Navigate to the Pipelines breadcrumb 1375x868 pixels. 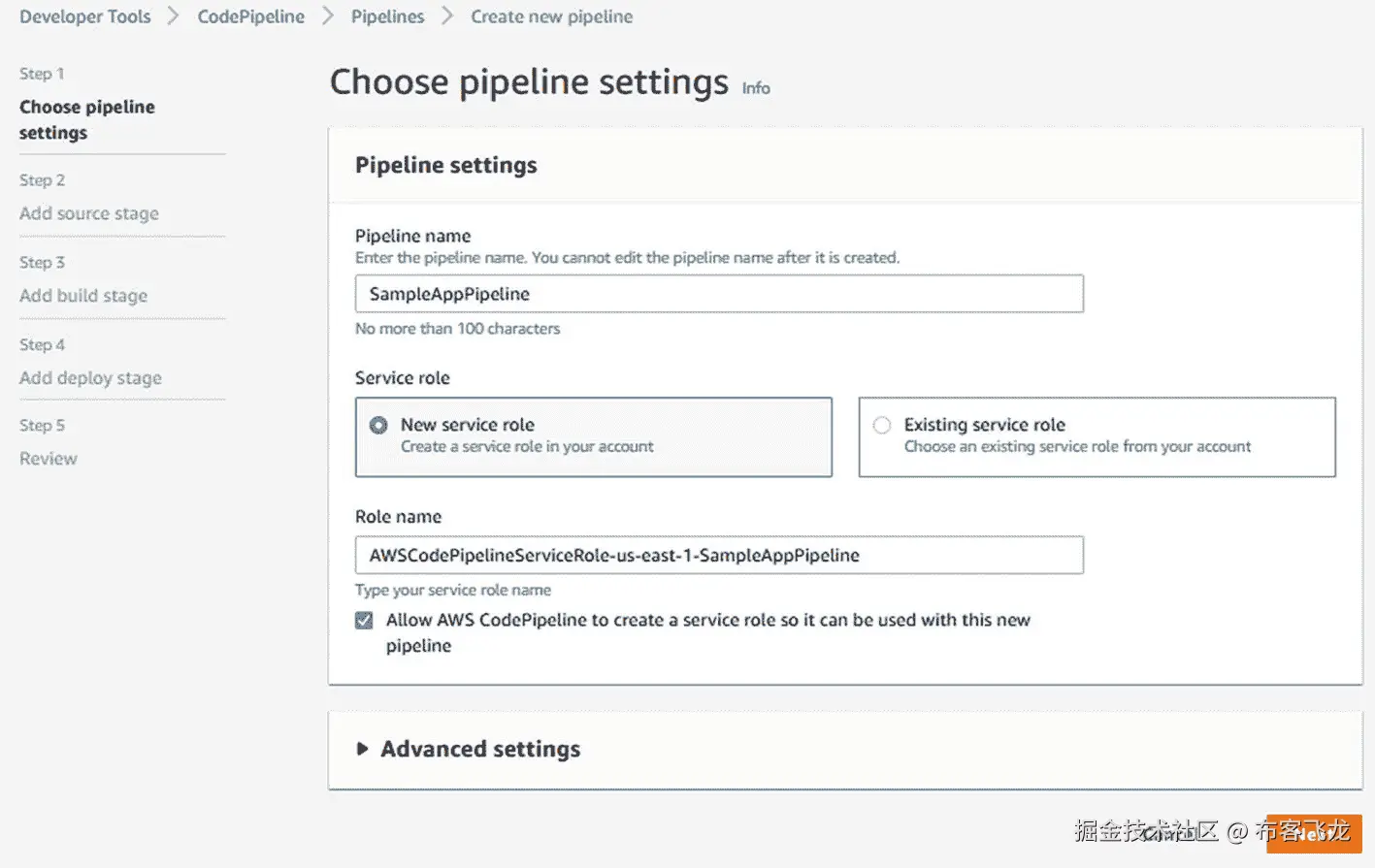point(387,16)
